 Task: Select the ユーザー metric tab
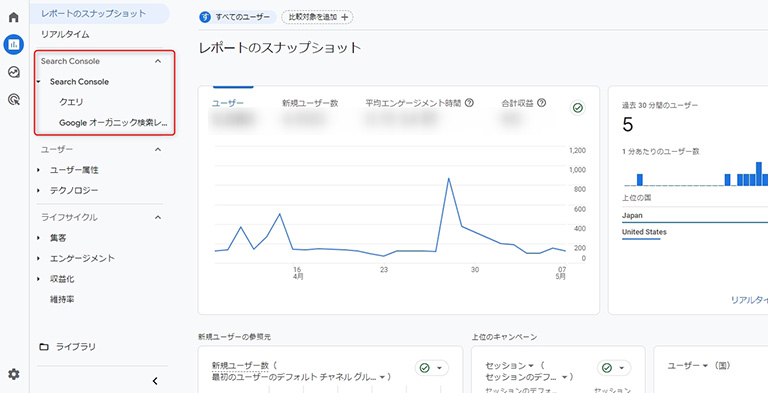coord(227,103)
